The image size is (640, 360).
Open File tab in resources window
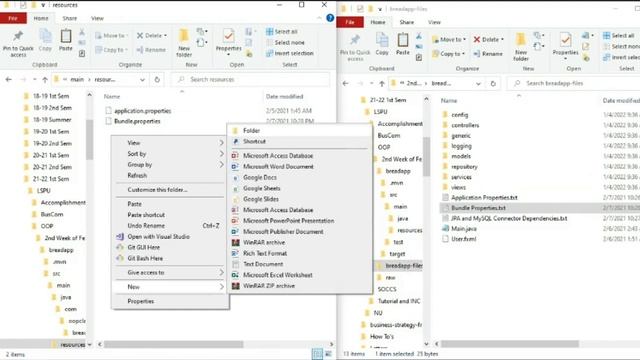click(13, 18)
